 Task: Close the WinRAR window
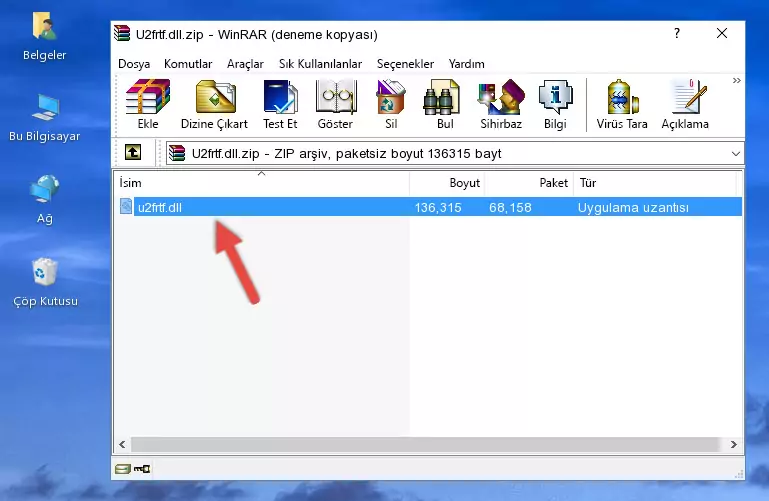pos(721,33)
